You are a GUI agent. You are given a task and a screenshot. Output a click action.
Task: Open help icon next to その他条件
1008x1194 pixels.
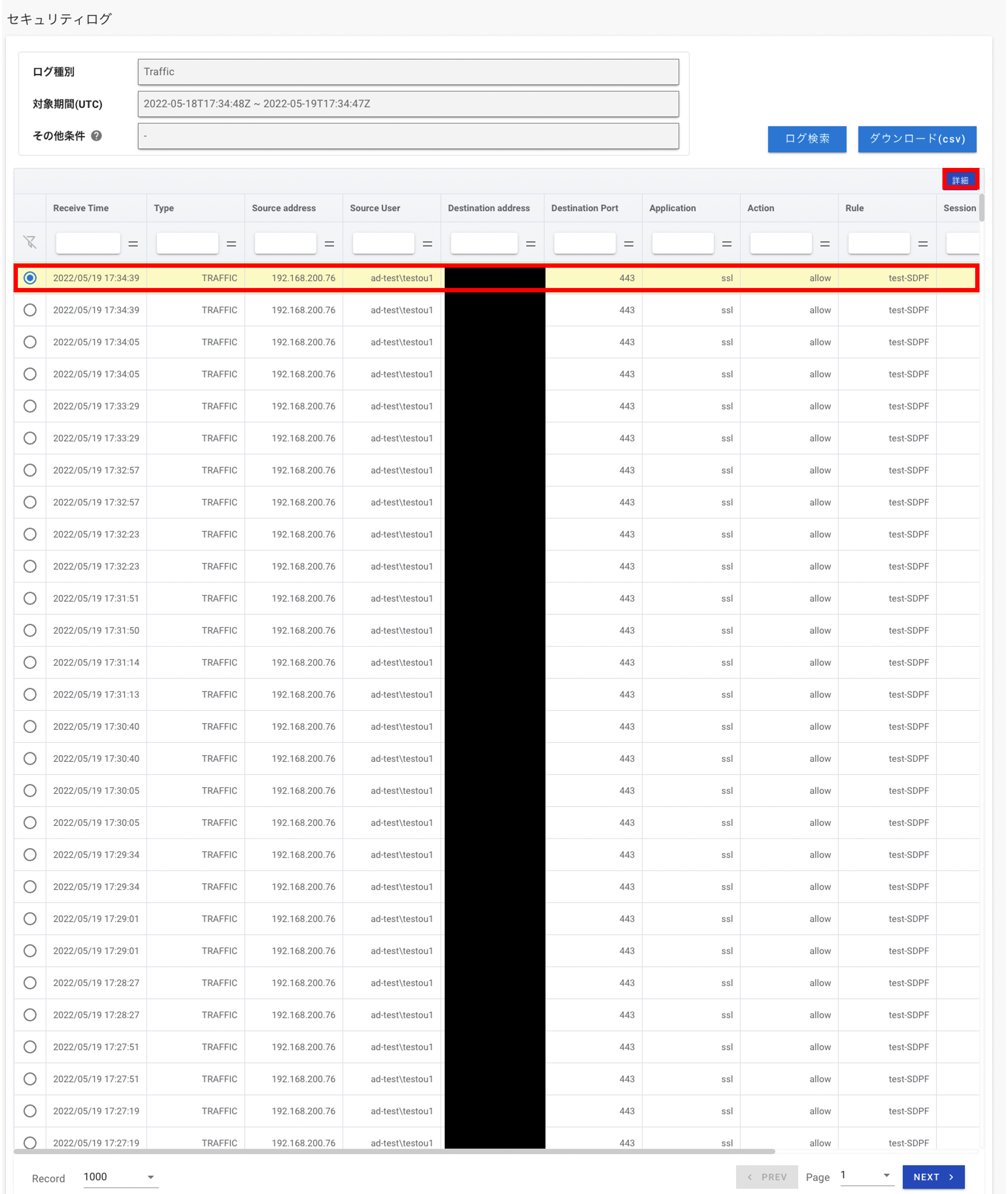coord(96,136)
